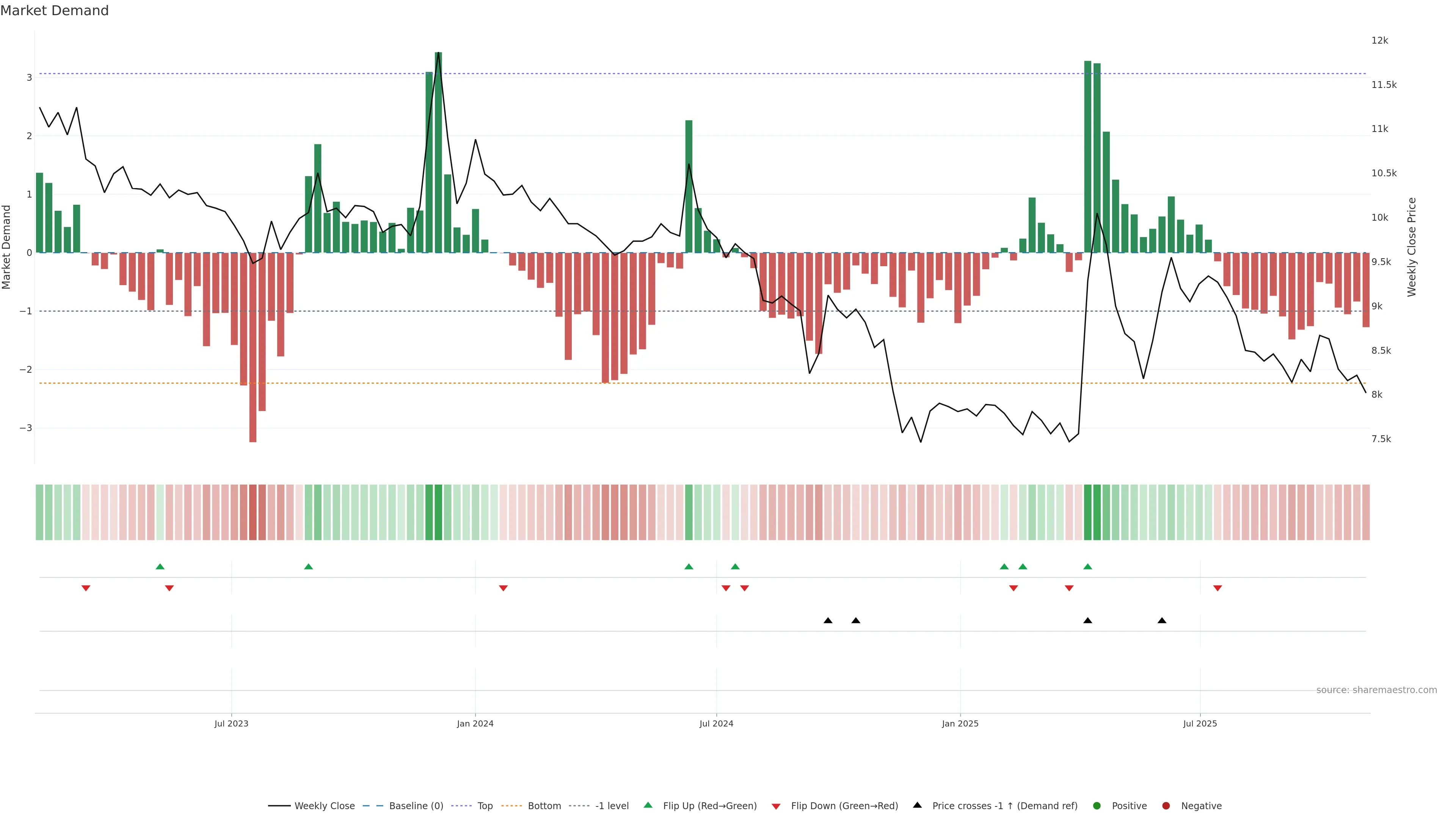Click the last black price-cross triangle marker
The image size is (1456, 819).
point(1162,621)
